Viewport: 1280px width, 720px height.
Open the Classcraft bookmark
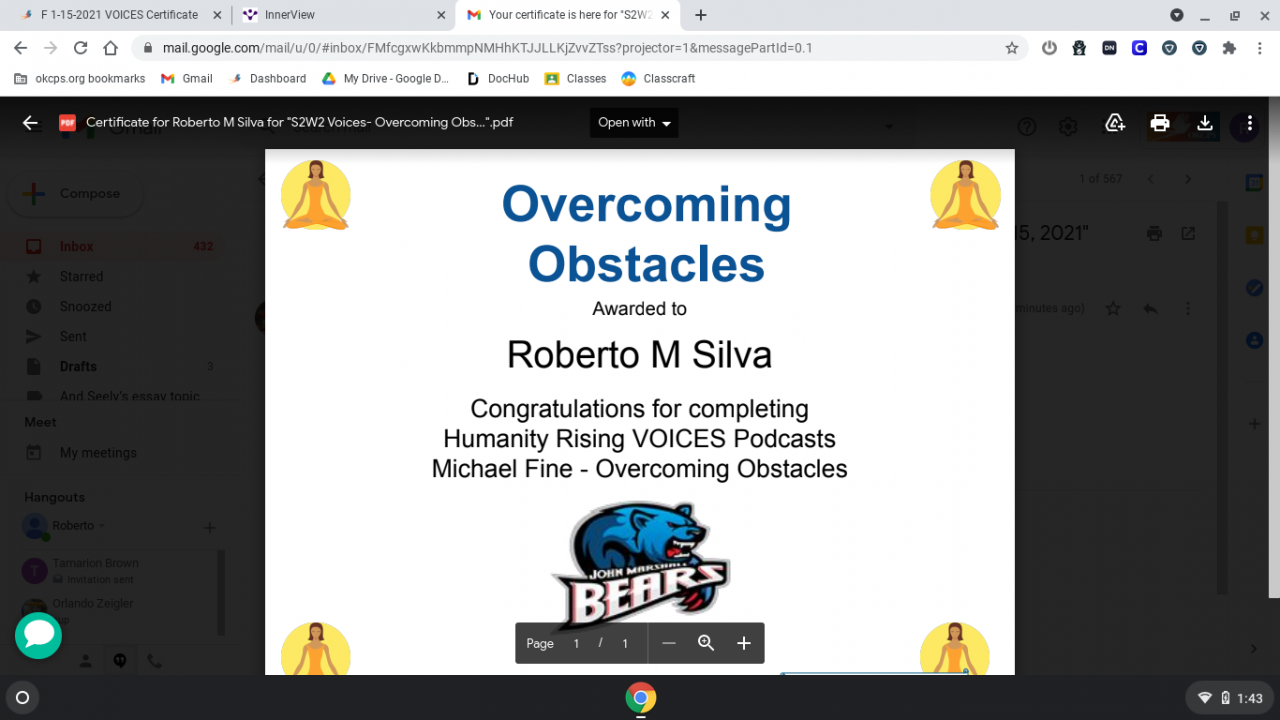[658, 78]
